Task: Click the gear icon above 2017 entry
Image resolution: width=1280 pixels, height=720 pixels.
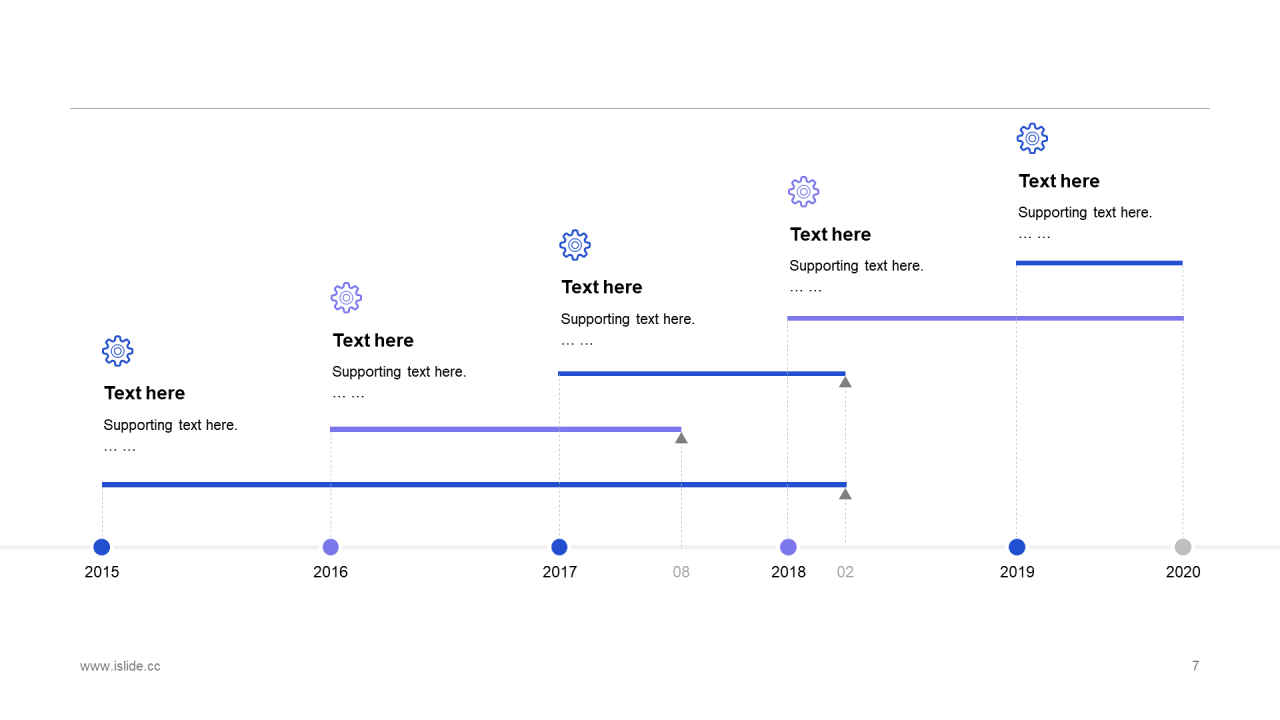Action: pos(575,245)
